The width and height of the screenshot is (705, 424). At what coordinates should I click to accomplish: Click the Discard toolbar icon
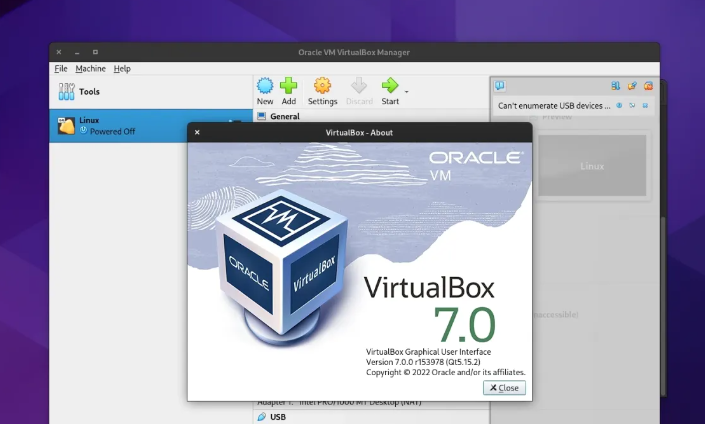pos(359,85)
